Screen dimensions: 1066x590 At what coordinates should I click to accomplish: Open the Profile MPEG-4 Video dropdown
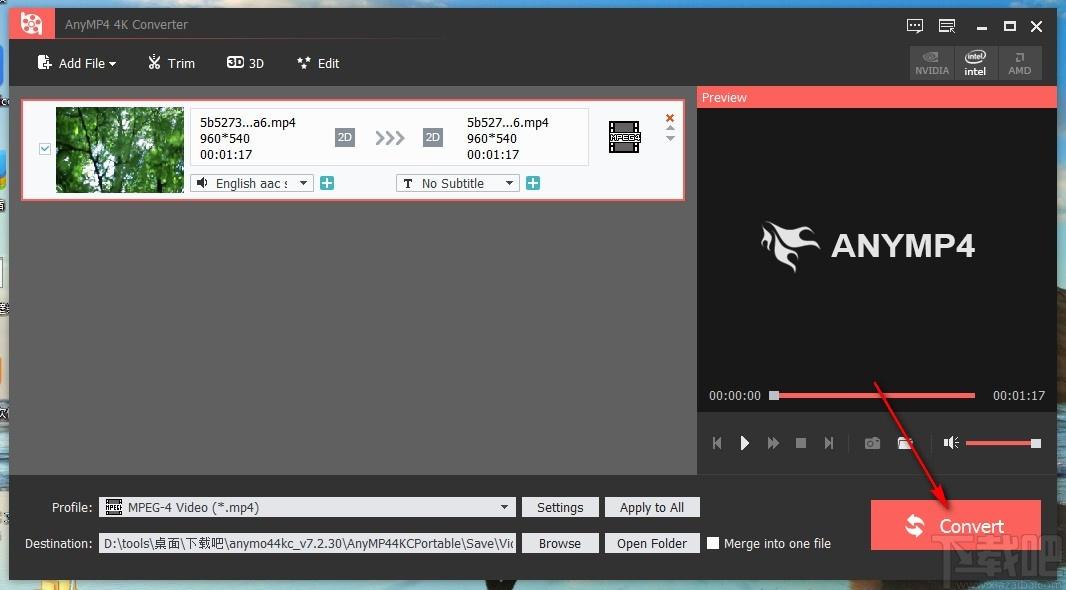coord(307,507)
